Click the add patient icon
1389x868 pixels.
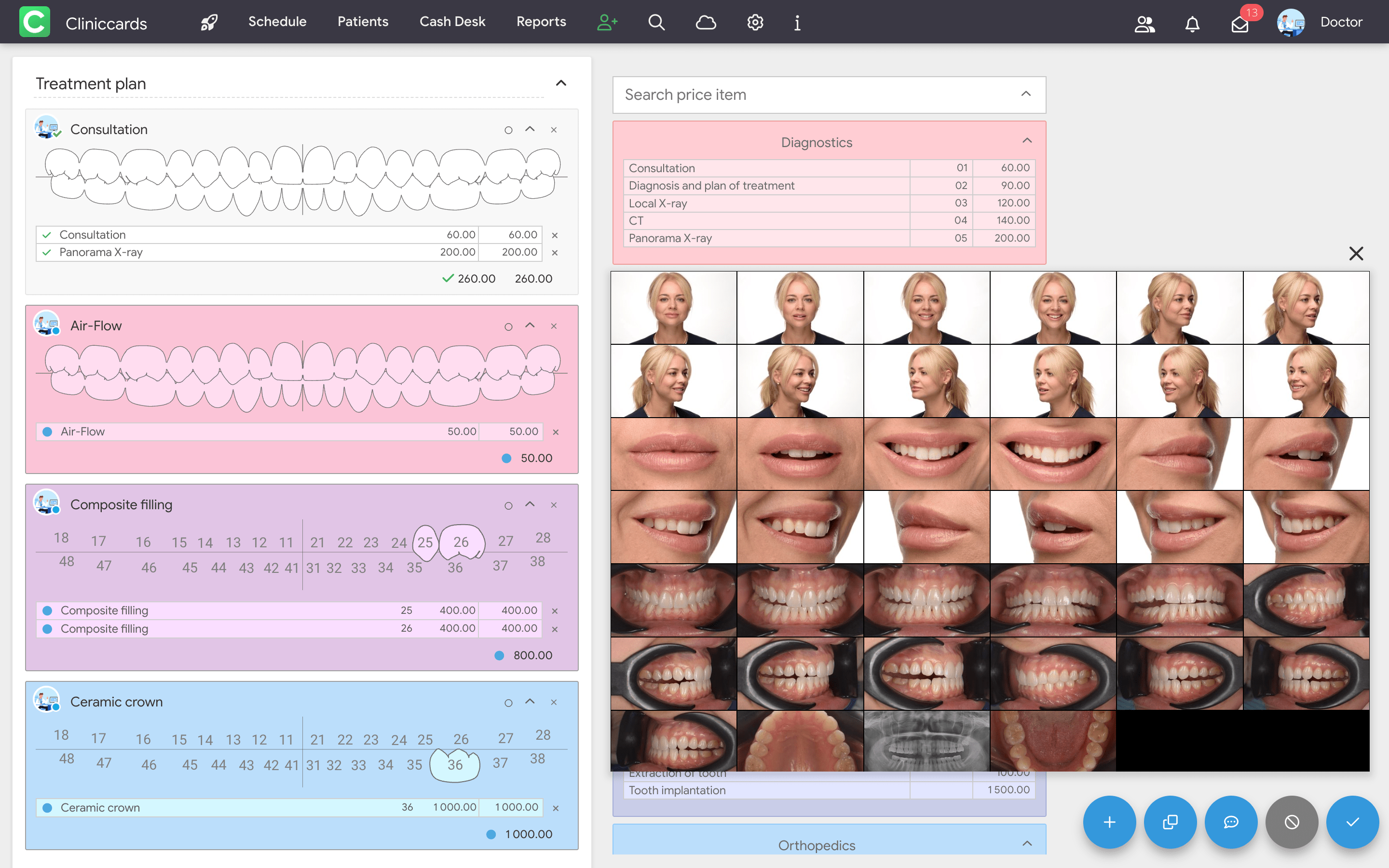pyautogui.click(x=607, y=22)
